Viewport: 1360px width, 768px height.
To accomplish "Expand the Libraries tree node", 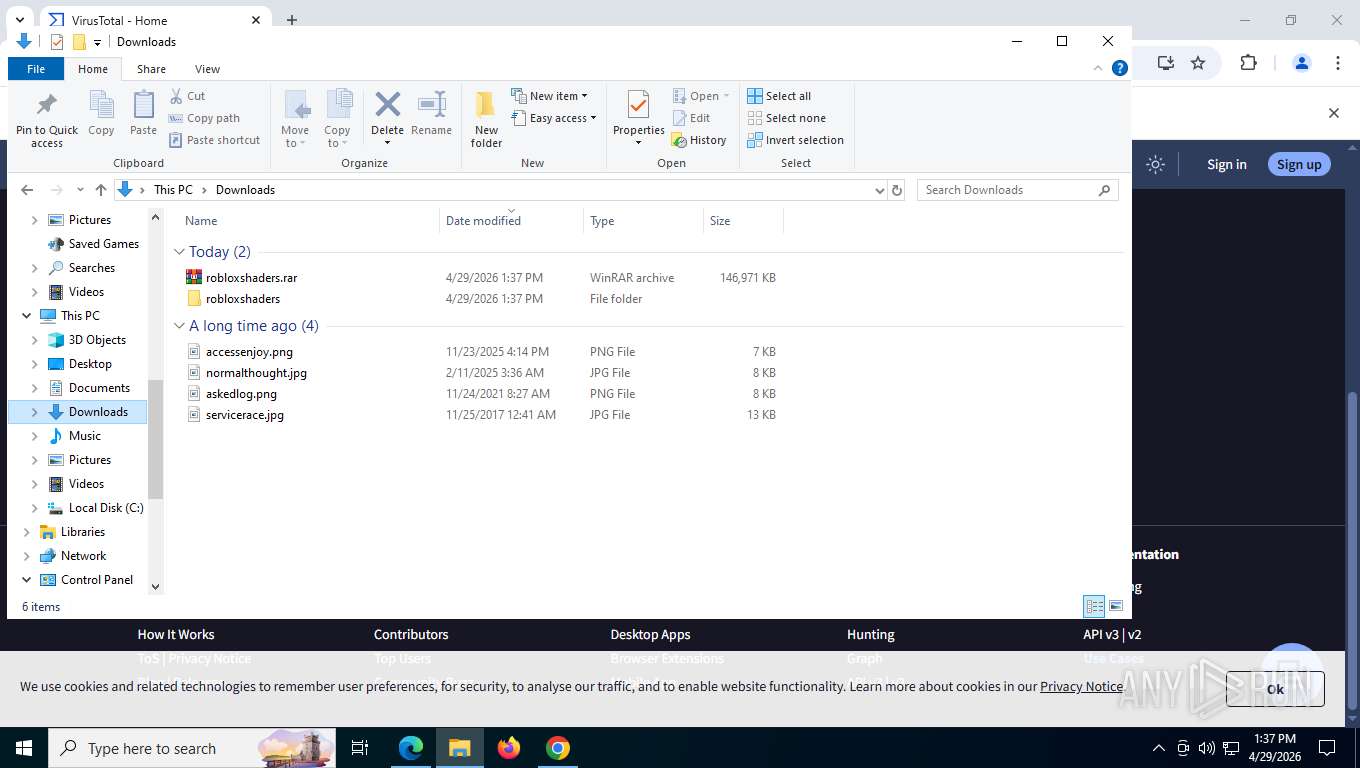I will pos(27,532).
